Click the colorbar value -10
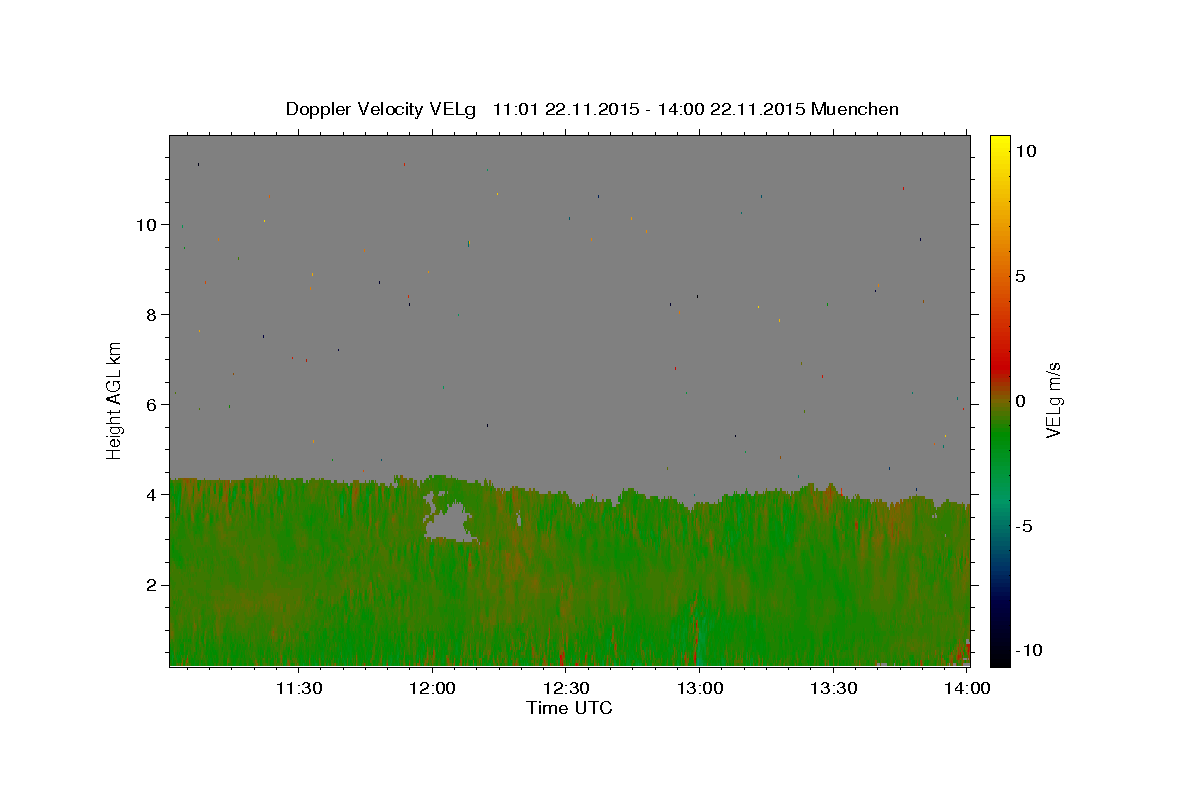1200x800 pixels. pos(1028,651)
